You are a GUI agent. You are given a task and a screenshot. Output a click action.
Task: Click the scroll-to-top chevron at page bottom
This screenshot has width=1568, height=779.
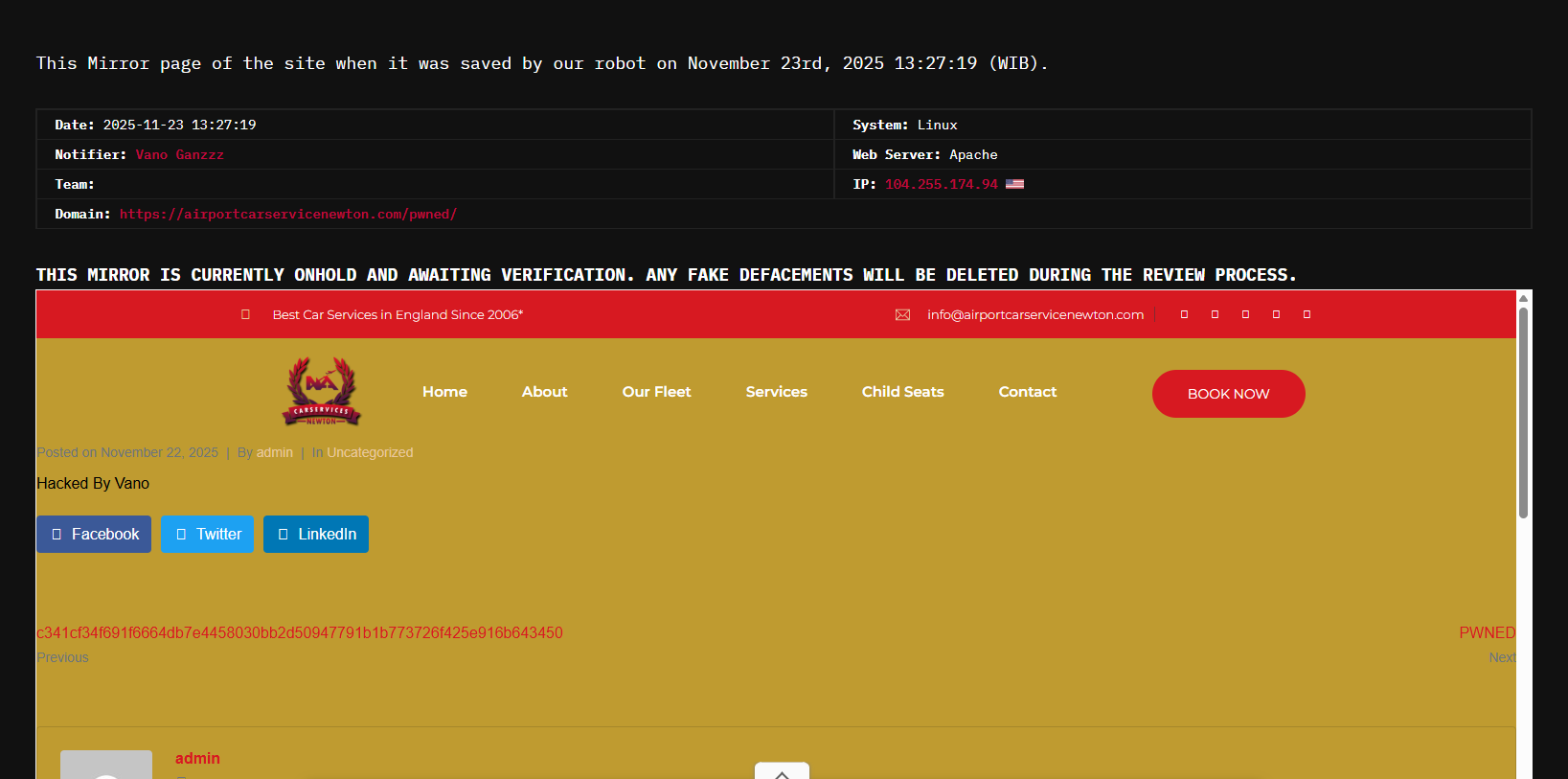[782, 772]
